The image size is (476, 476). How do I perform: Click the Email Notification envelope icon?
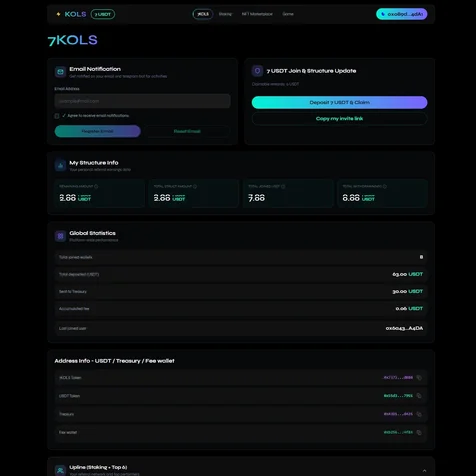tap(60, 72)
